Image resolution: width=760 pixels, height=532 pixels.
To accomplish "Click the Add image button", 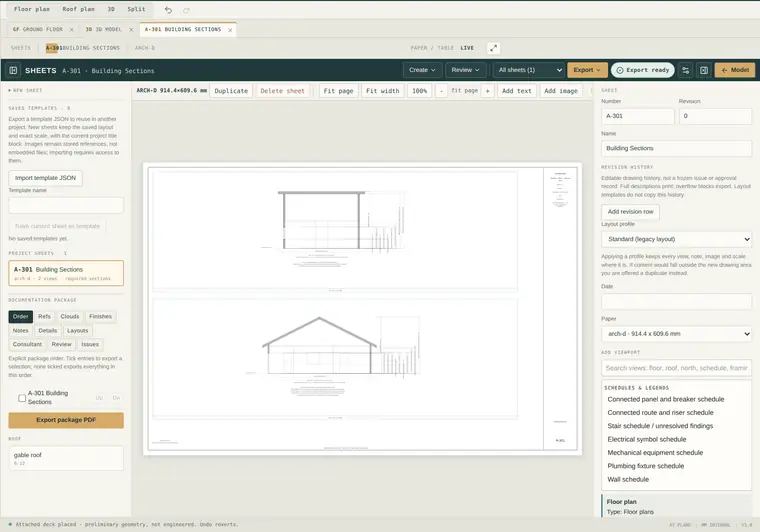I will pyautogui.click(x=561, y=91).
